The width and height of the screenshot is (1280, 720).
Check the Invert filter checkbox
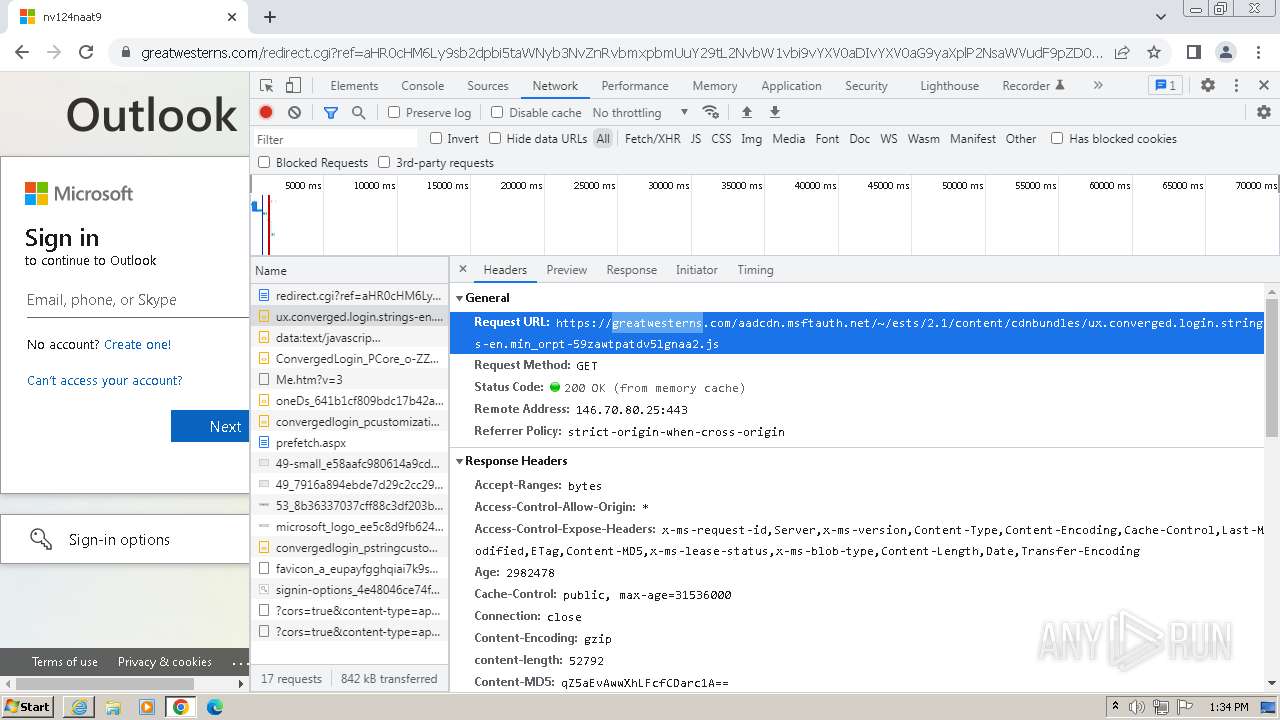pos(436,139)
